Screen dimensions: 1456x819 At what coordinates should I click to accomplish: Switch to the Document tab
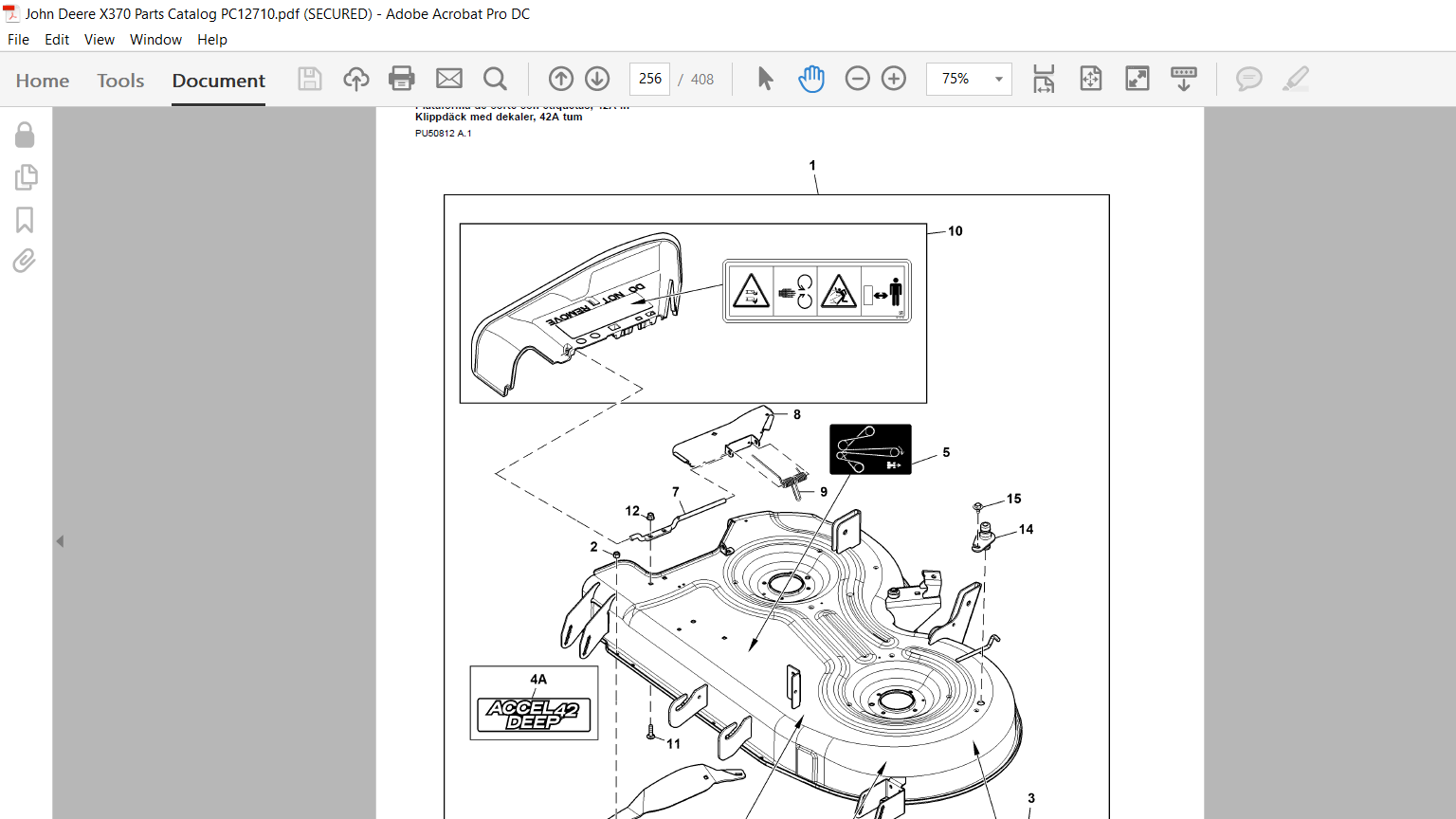click(x=218, y=81)
